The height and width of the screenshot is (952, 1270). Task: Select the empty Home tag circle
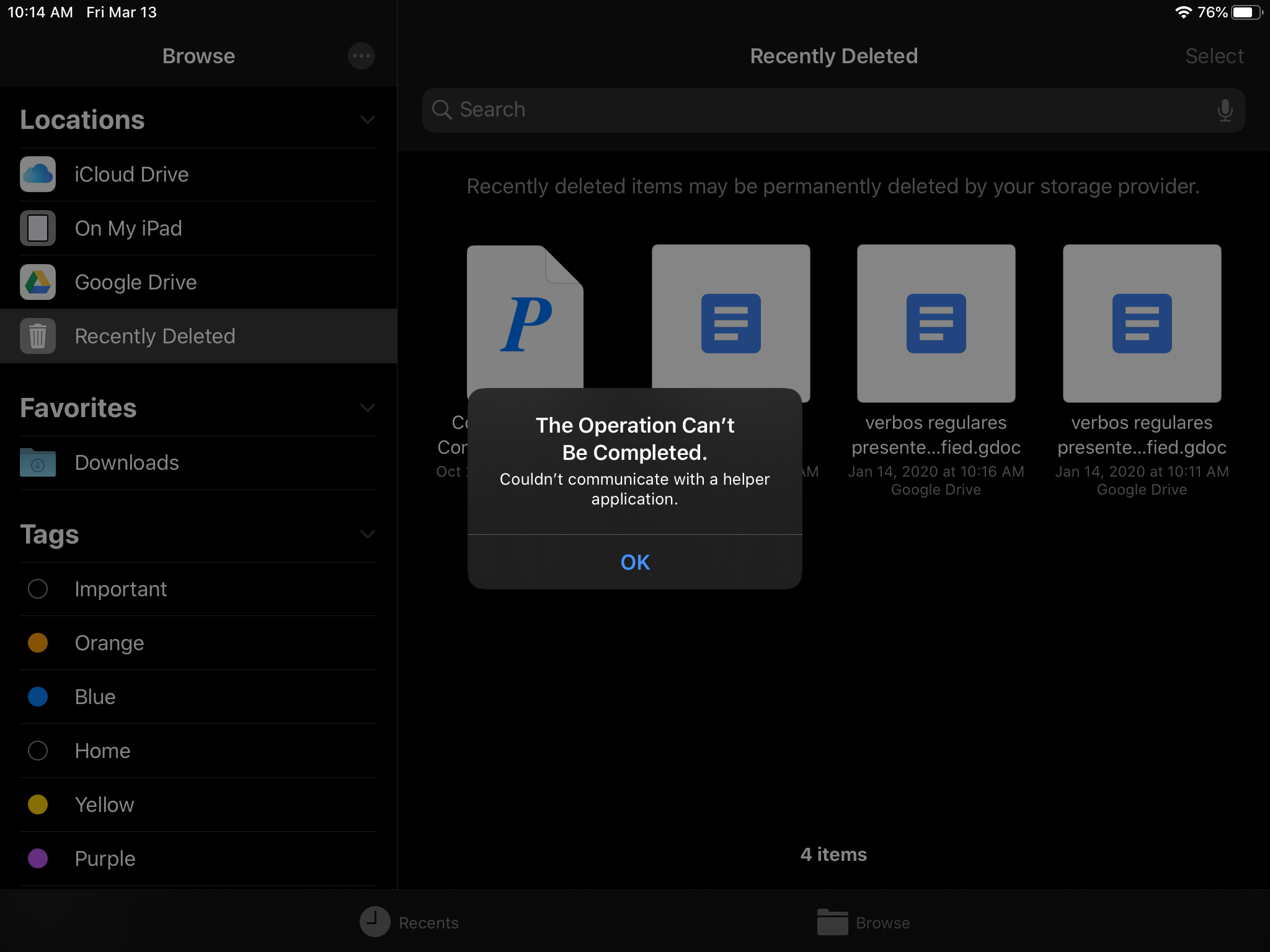[x=38, y=751]
